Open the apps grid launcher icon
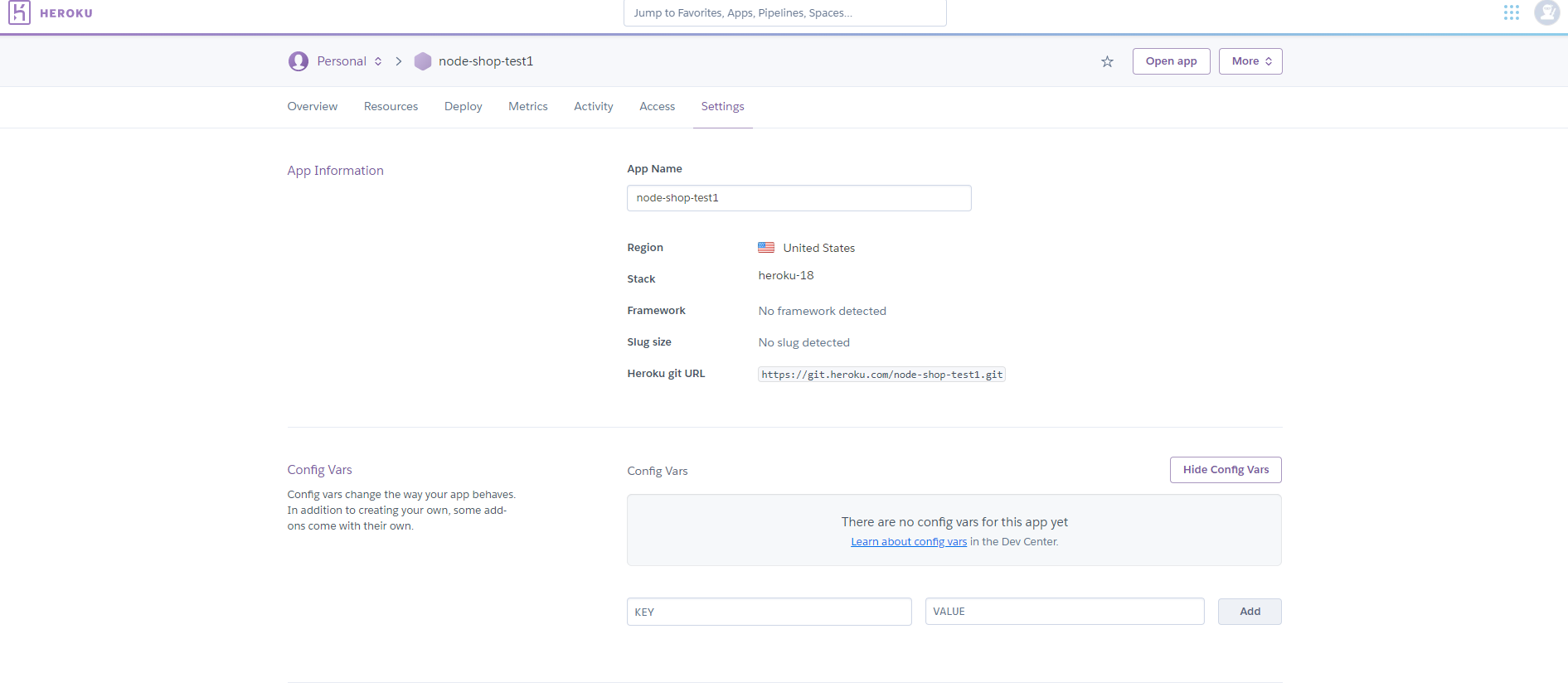The height and width of the screenshot is (697, 1568). (1512, 12)
